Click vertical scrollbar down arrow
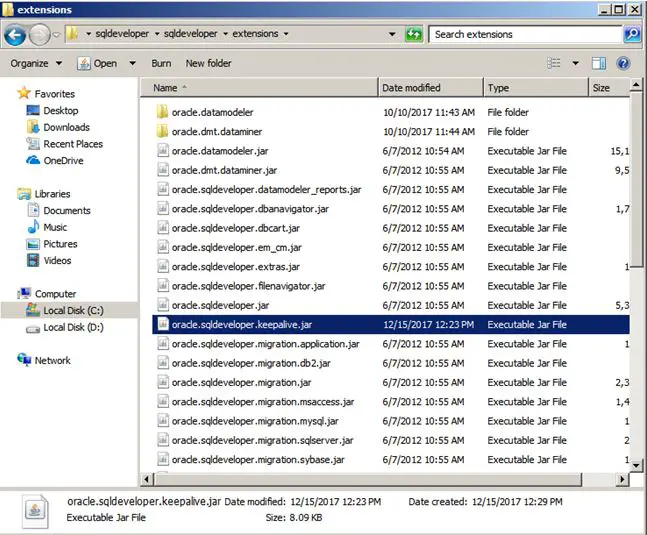 pyautogui.click(x=636, y=466)
